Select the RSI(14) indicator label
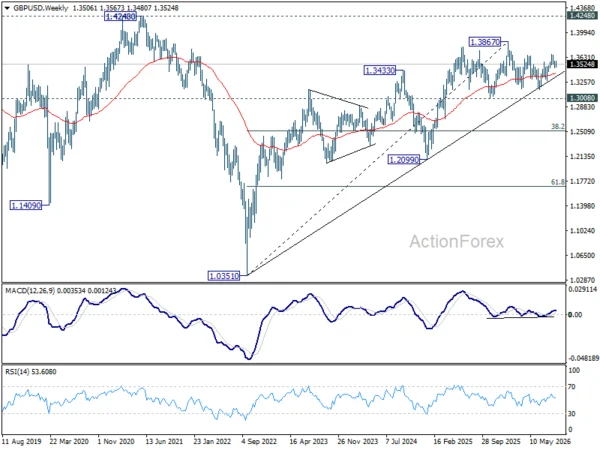Image resolution: width=600 pixels, height=450 pixels. tap(17, 372)
